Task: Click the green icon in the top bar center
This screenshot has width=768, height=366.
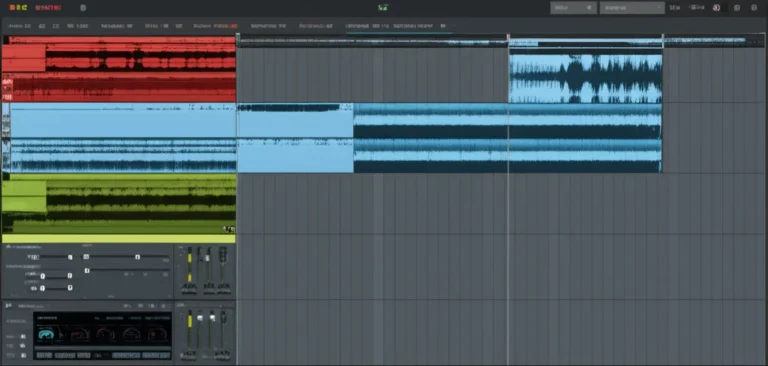Action: 383,7
